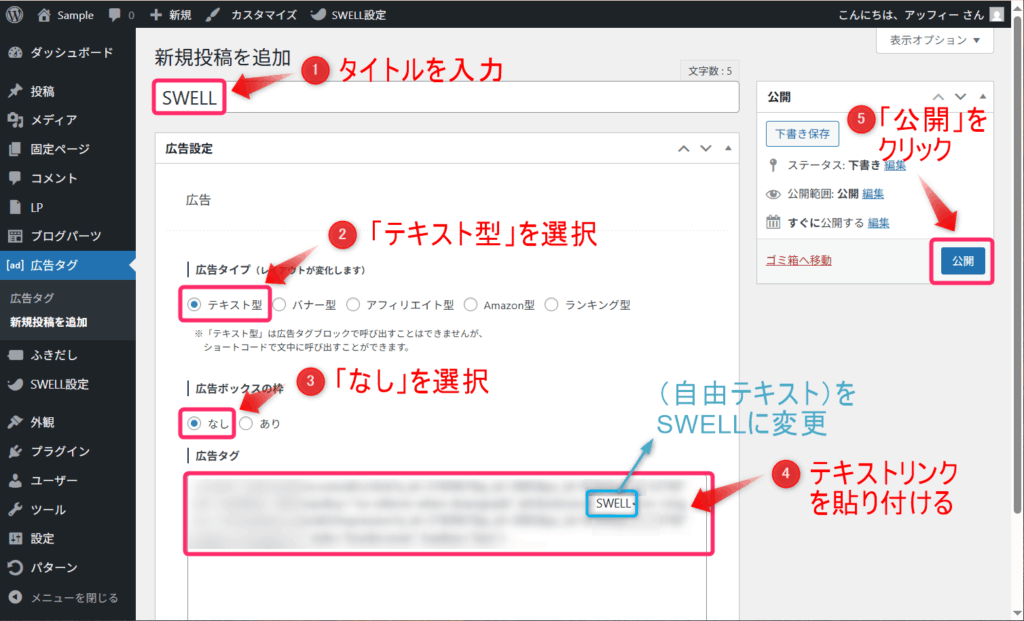This screenshot has width=1024, height=621.
Task: Visit the Sample site home icon
Action: 44,15
